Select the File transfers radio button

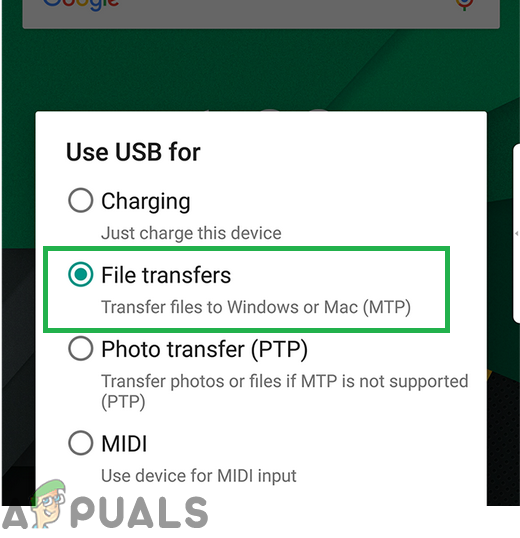(x=81, y=274)
